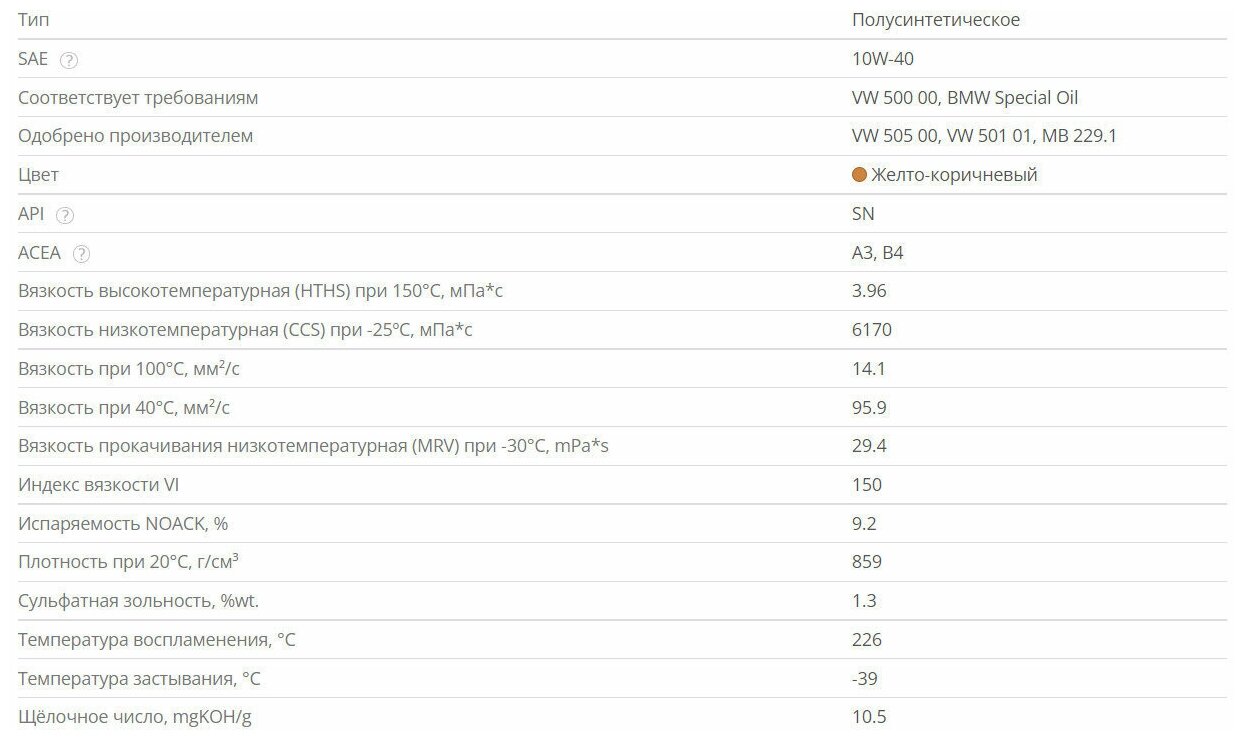Open the ACEA help tooltip icon

click(82, 254)
